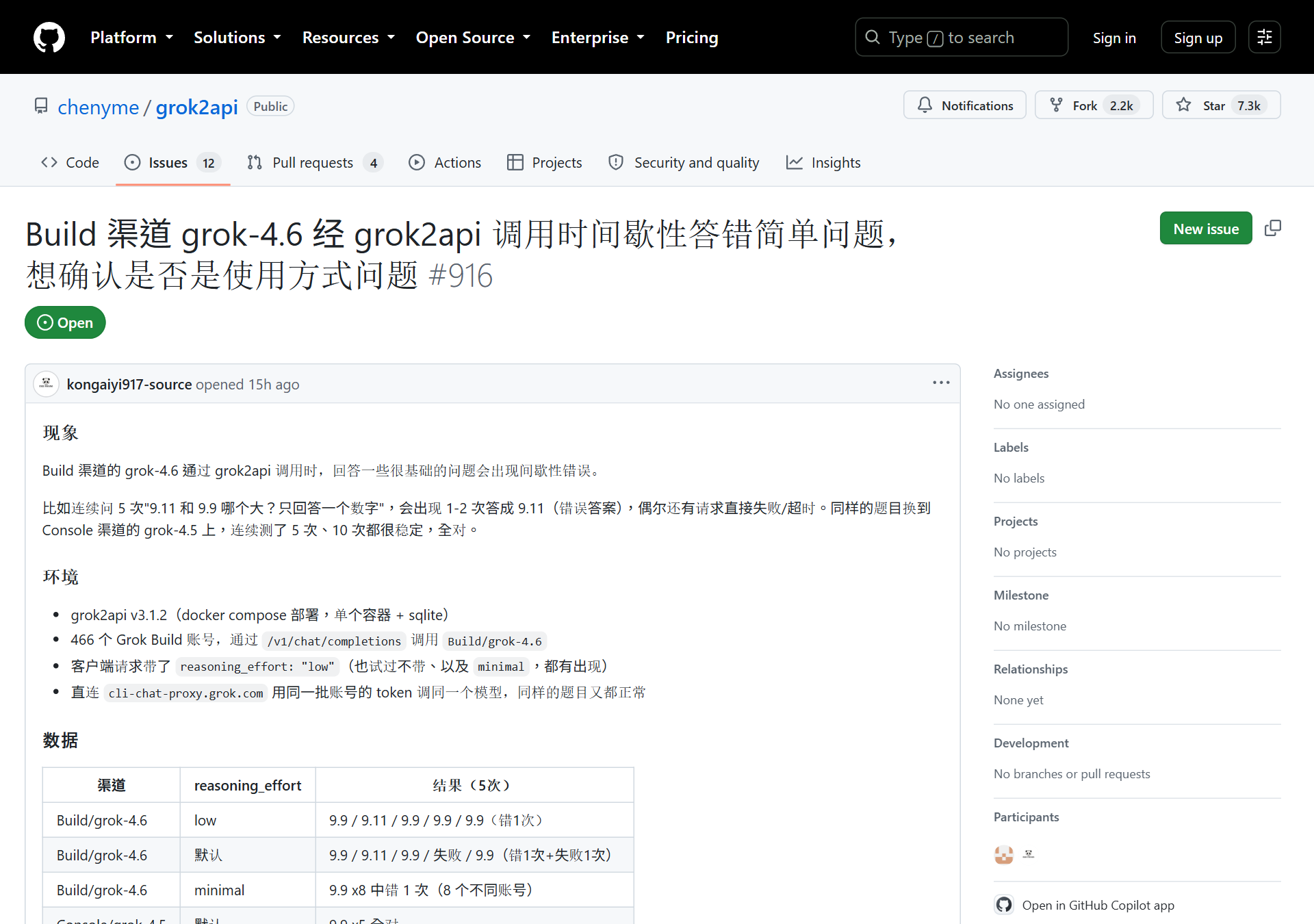This screenshot has width=1314, height=924.
Task: Expand the Solutions menu
Action: (x=237, y=37)
